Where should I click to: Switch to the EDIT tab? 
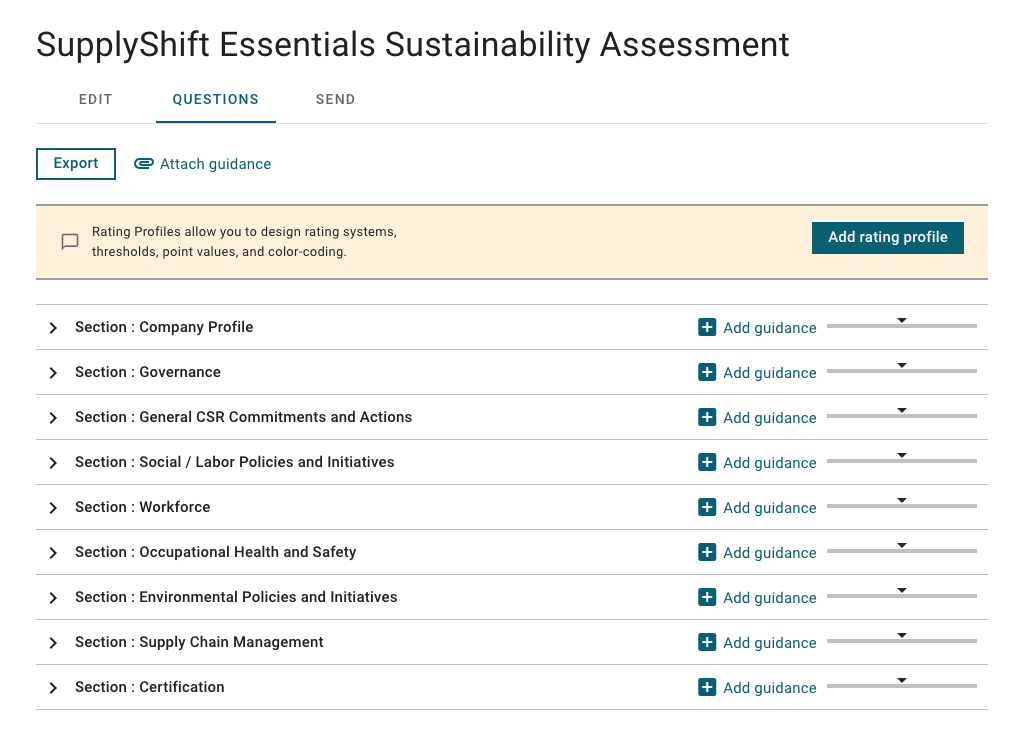point(96,100)
